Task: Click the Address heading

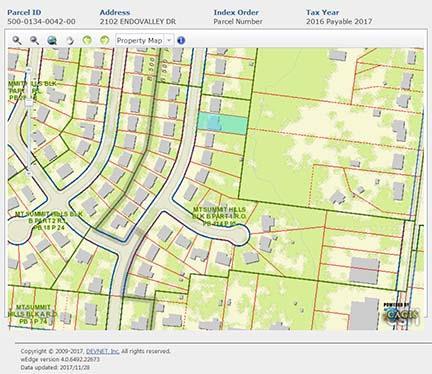Action: pos(115,12)
